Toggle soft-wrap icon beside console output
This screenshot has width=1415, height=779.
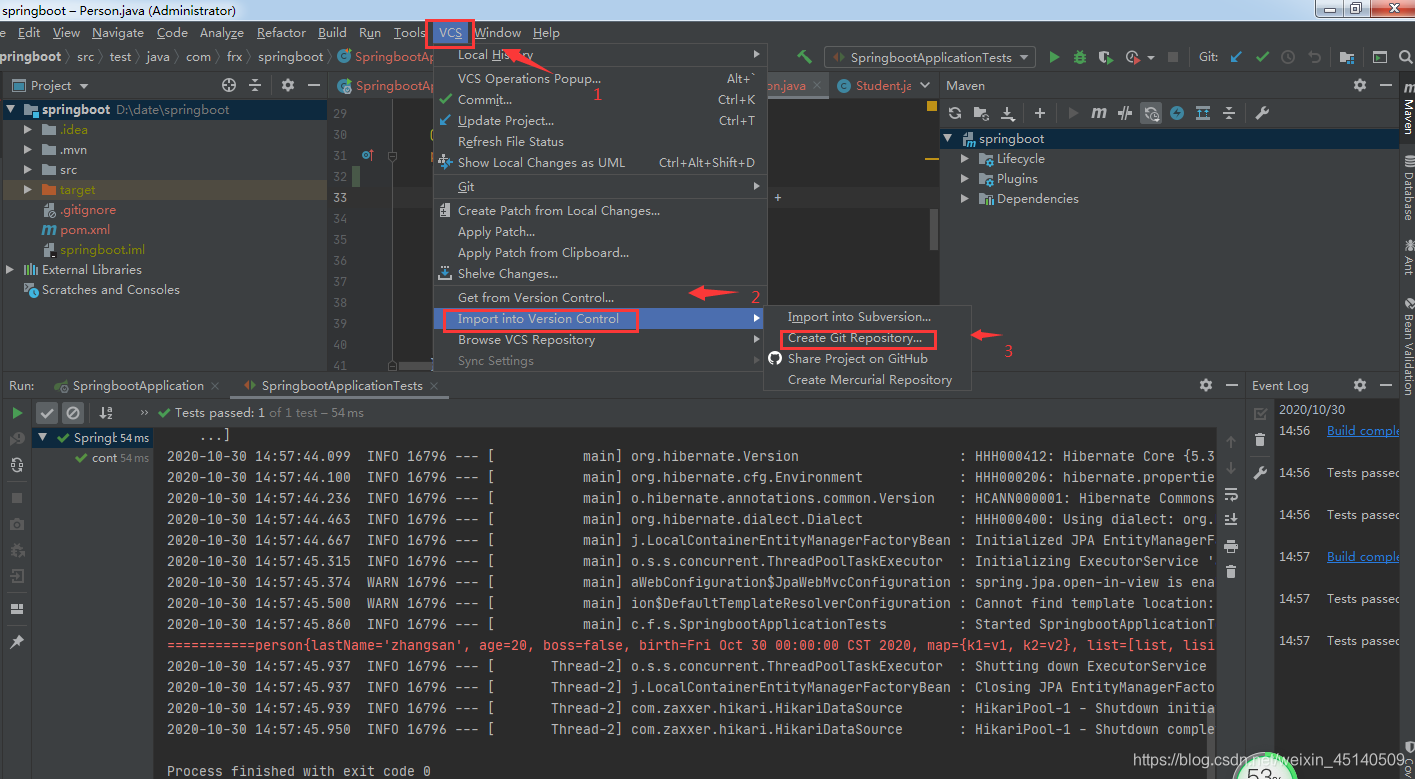point(1231,494)
